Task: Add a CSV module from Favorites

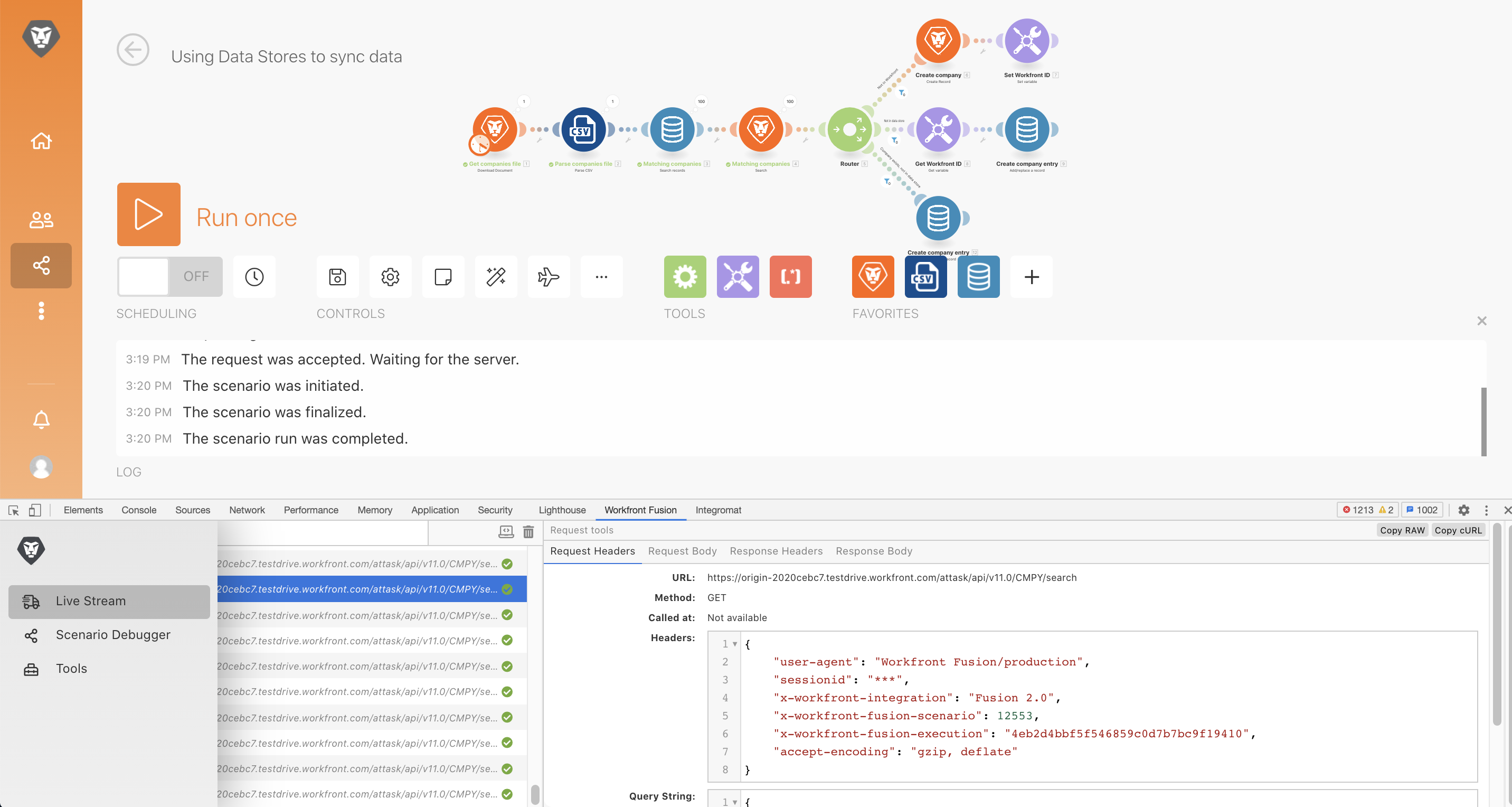Action: 925,277
